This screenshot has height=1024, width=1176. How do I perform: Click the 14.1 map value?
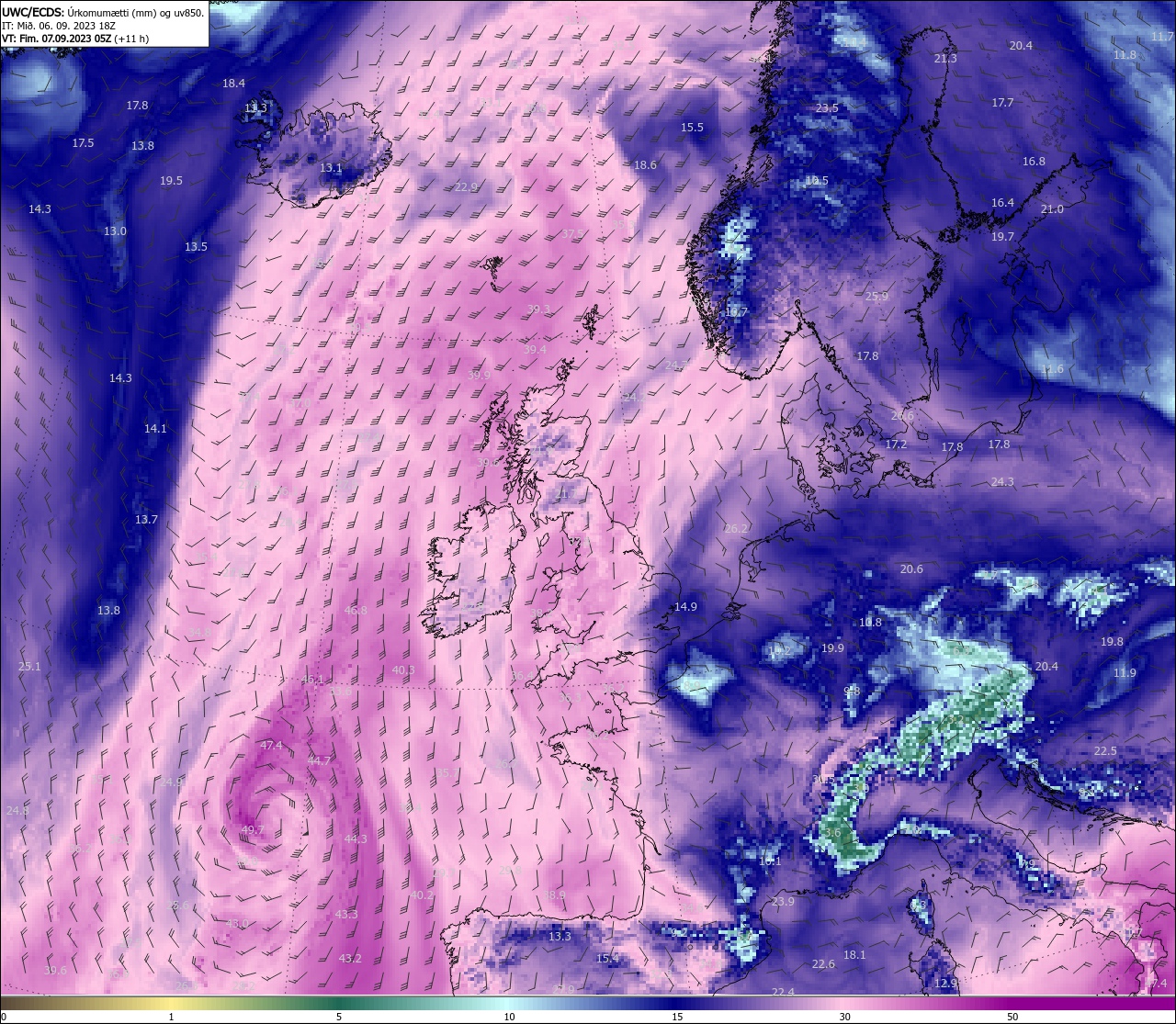click(155, 428)
